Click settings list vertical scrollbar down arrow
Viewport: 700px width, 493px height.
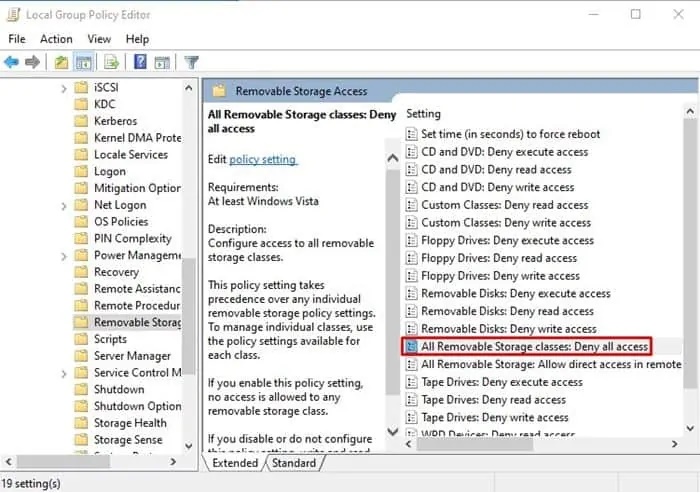tap(690, 429)
